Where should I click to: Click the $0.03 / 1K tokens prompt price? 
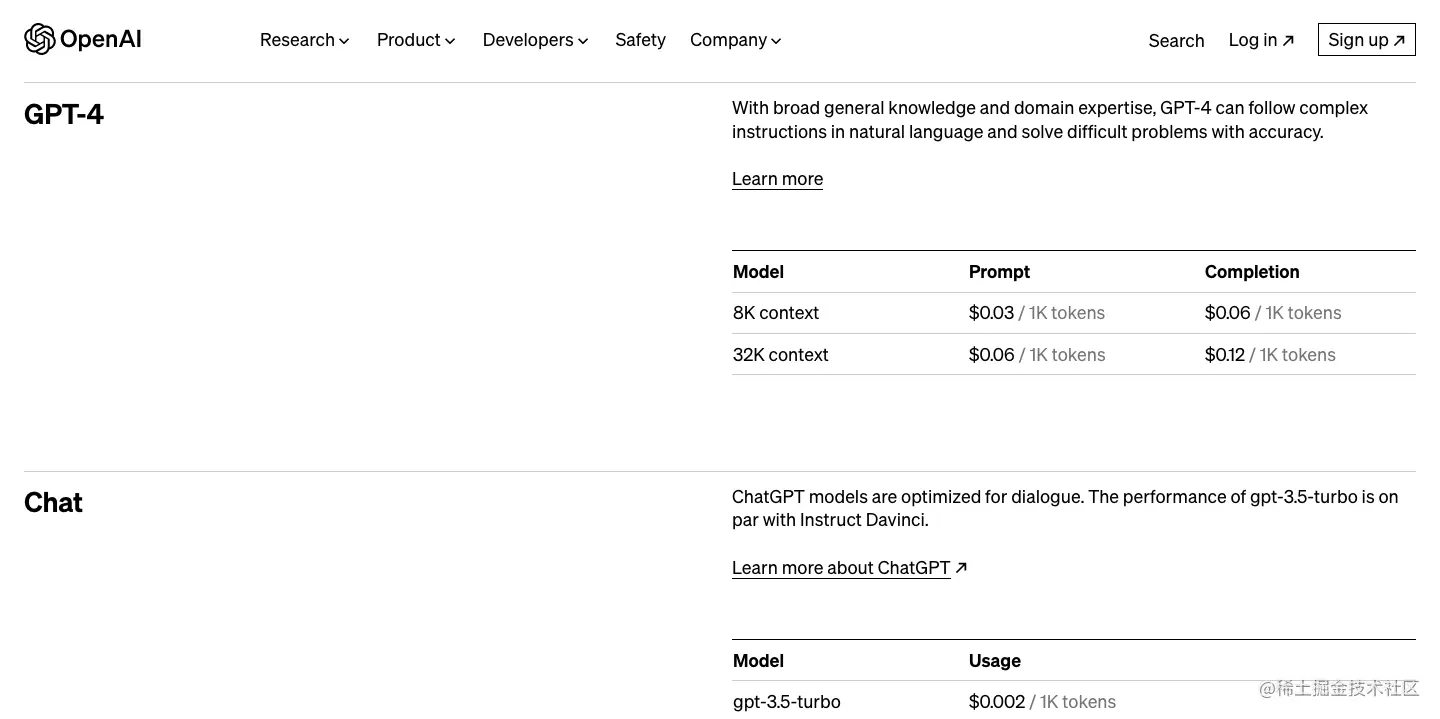coord(1037,313)
